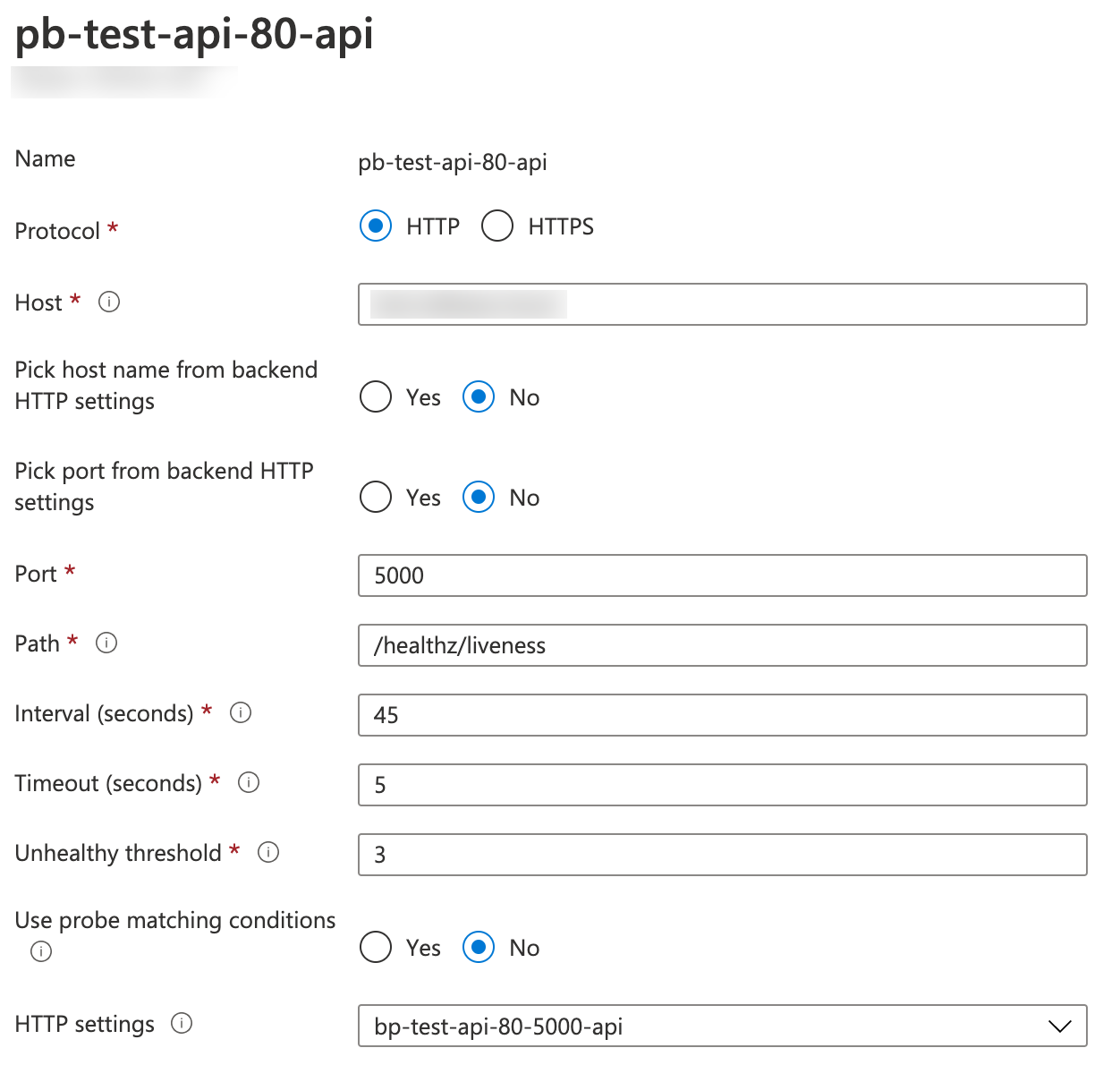Click info icon under Use probe matching conditions

click(41, 951)
